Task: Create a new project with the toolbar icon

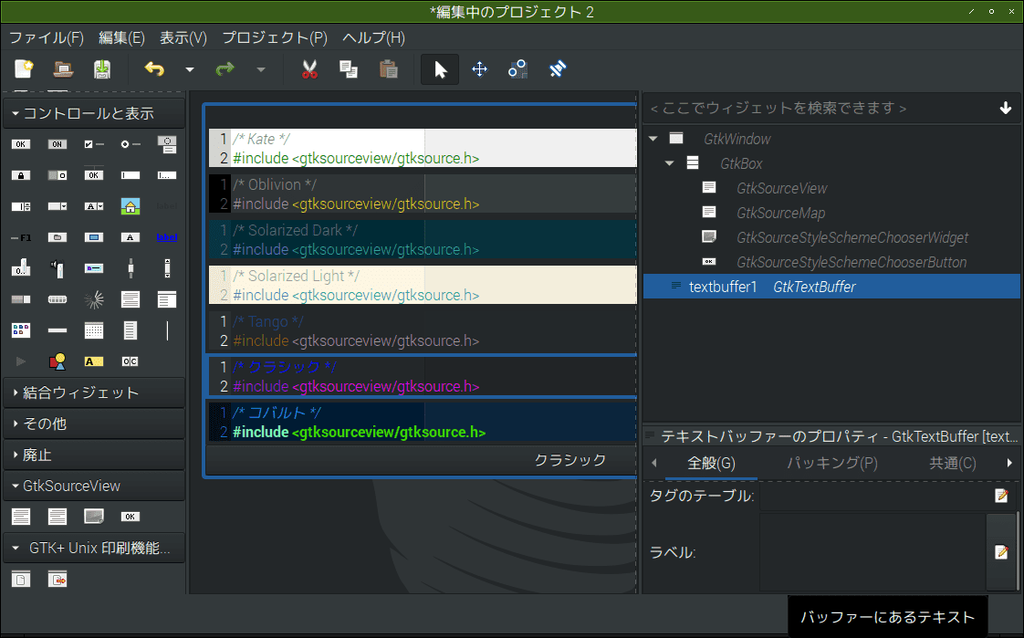Action: tap(24, 69)
